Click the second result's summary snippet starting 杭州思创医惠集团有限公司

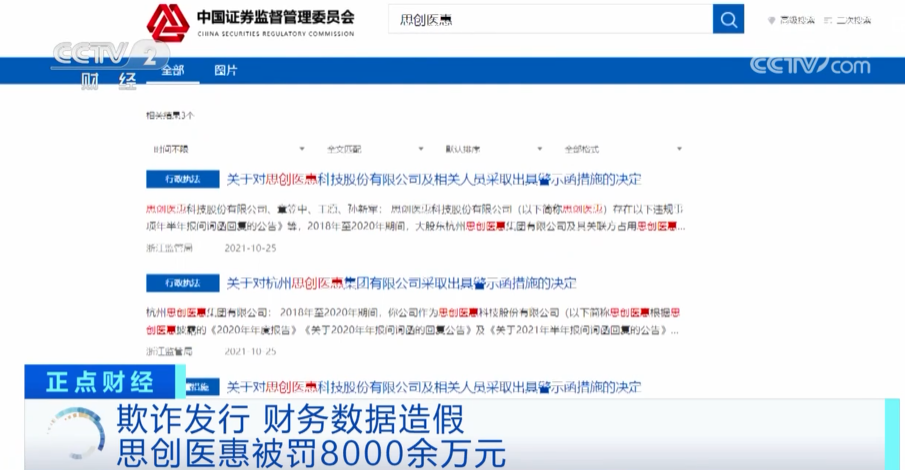click(413, 321)
